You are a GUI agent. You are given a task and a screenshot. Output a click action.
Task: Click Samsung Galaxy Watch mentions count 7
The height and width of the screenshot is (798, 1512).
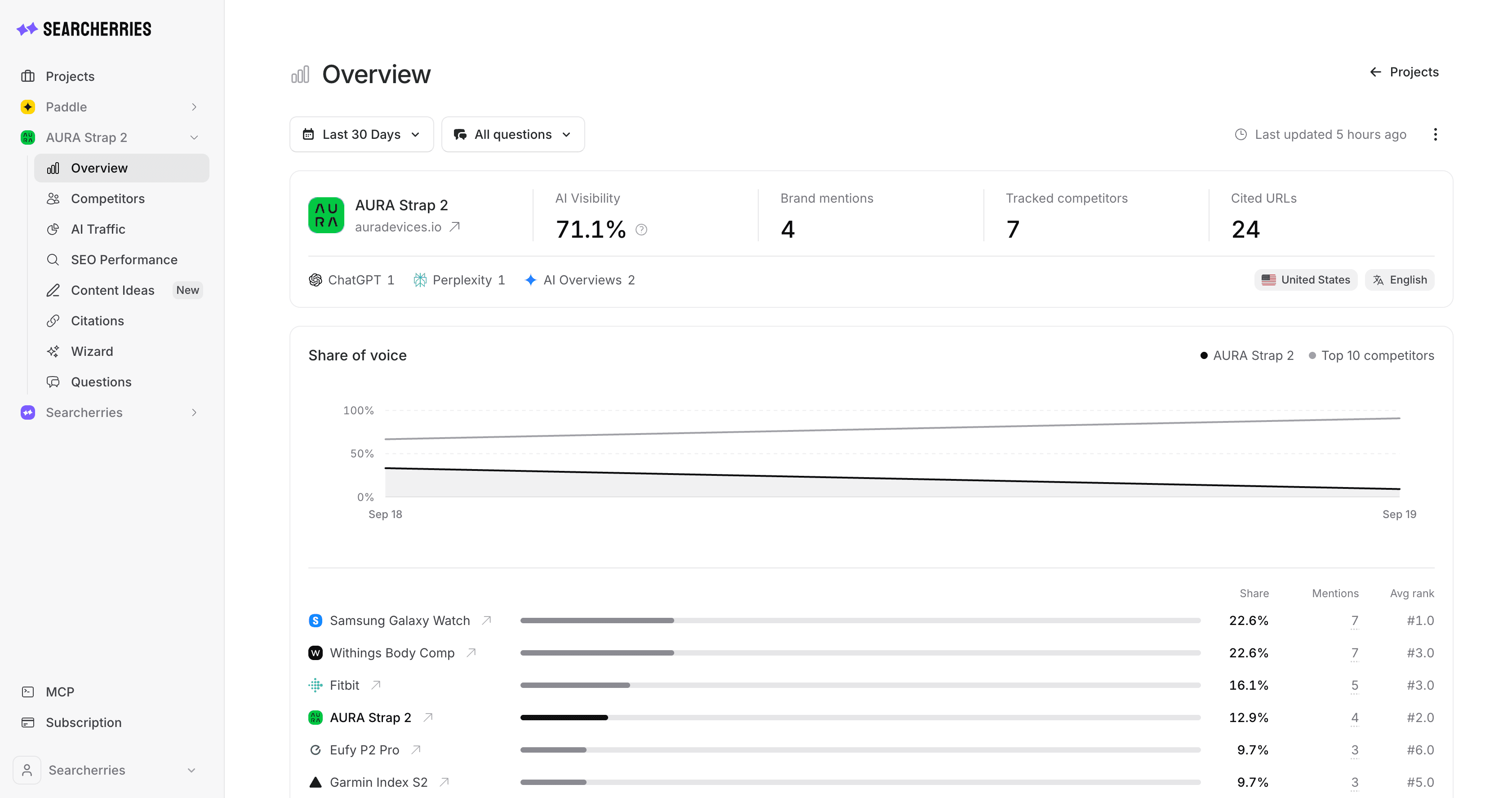click(1354, 621)
